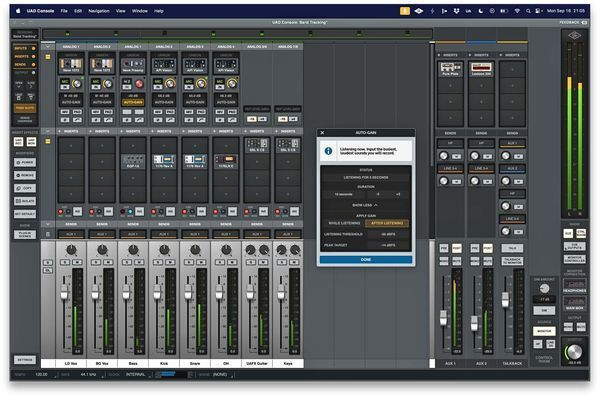
Task: Open PLUGIN SCENES in the sidebar
Action: click(x=25, y=235)
